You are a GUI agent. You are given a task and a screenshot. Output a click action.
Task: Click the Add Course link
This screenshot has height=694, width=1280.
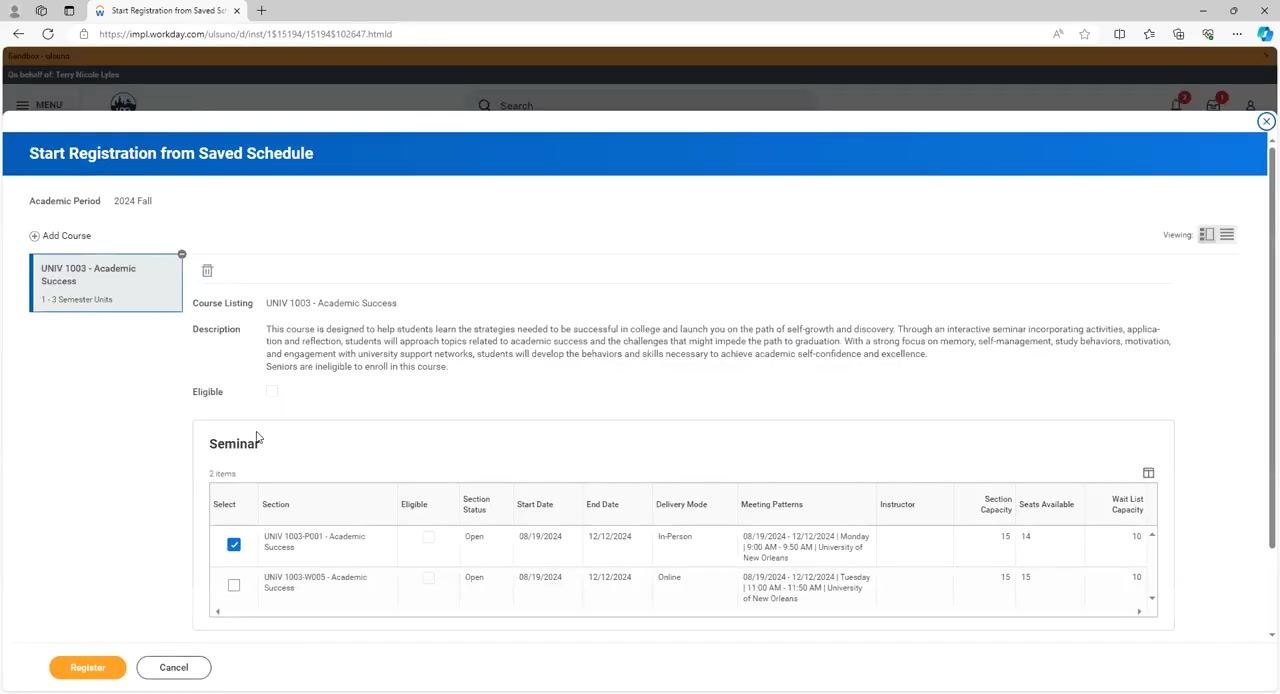click(67, 236)
